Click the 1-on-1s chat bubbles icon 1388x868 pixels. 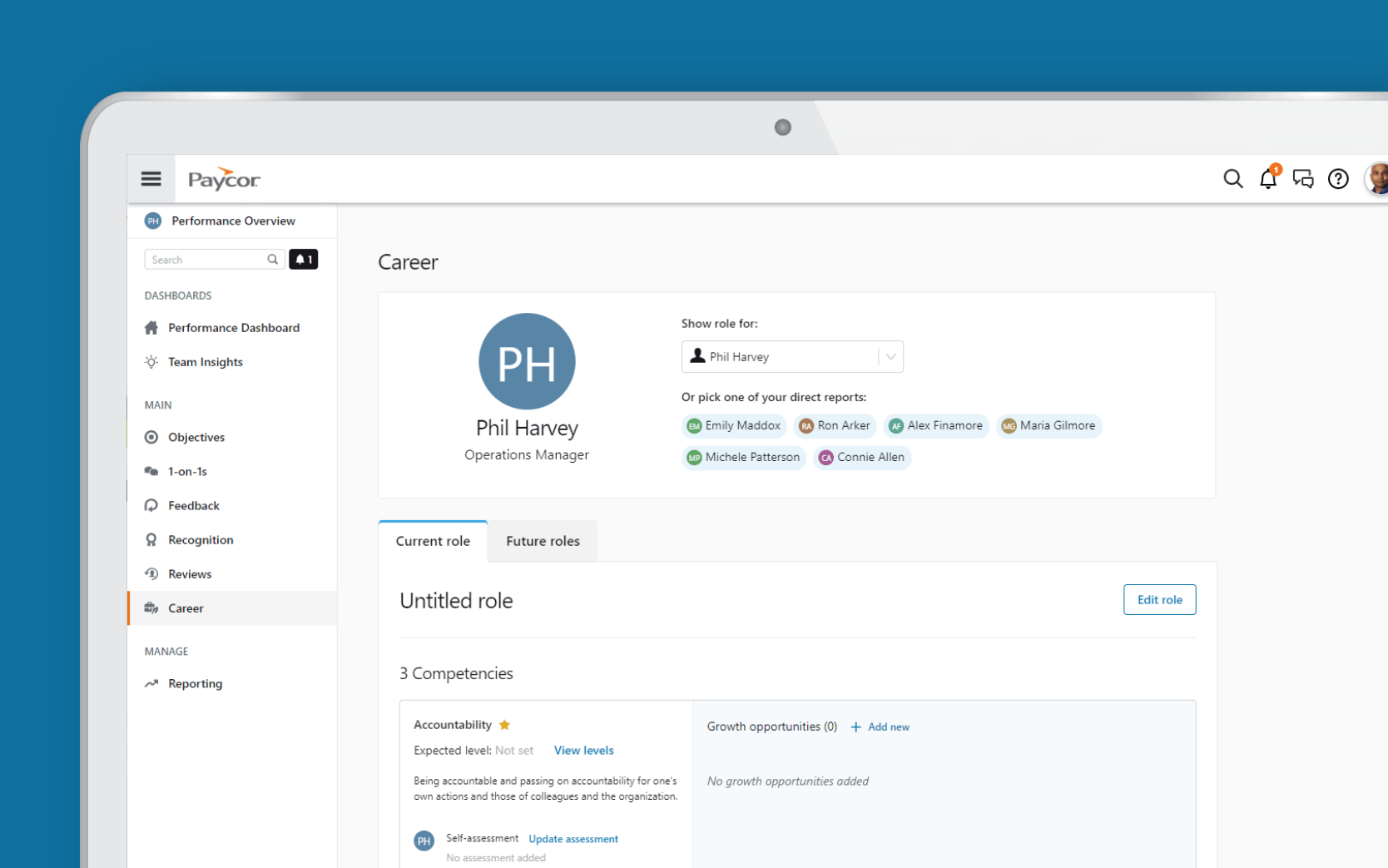tap(151, 471)
